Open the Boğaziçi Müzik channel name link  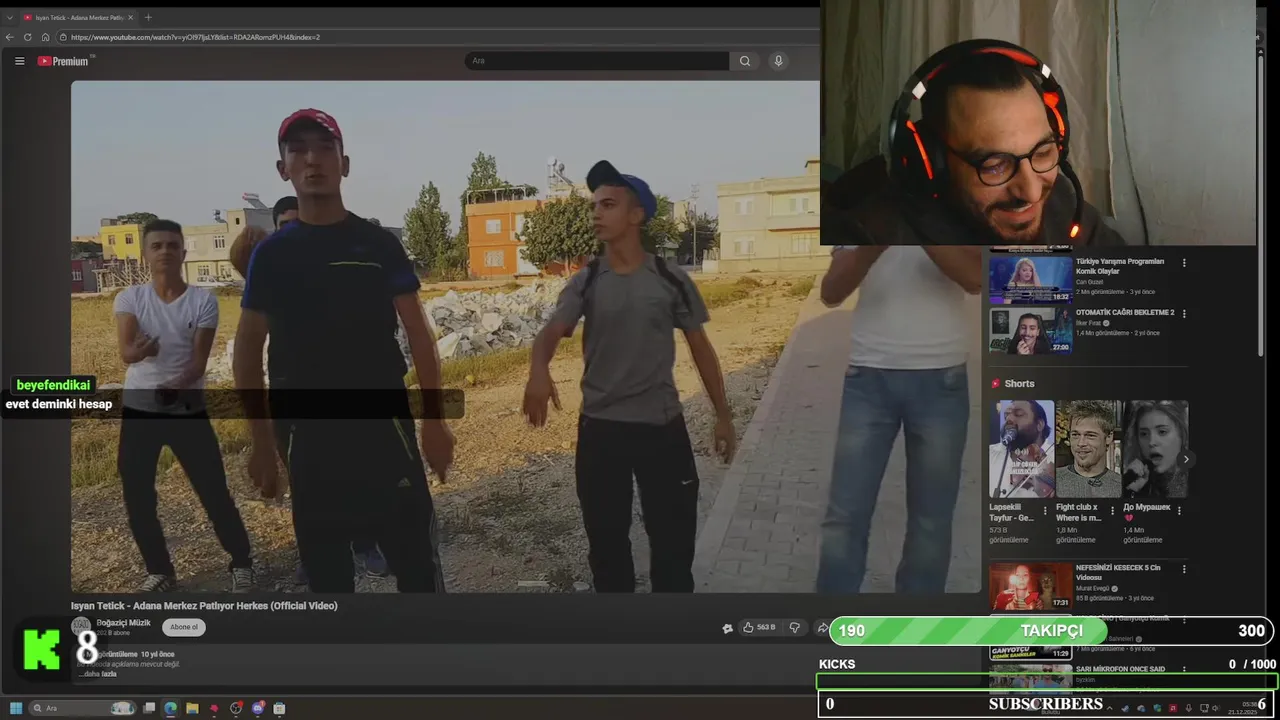pyautogui.click(x=123, y=622)
